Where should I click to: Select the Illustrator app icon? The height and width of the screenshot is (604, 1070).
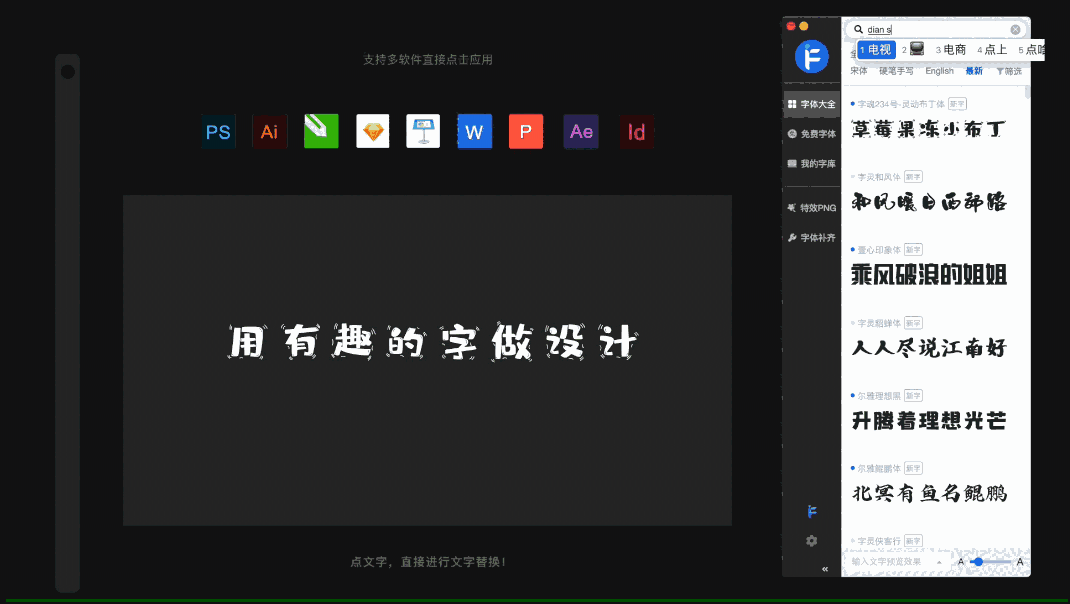coord(269,131)
